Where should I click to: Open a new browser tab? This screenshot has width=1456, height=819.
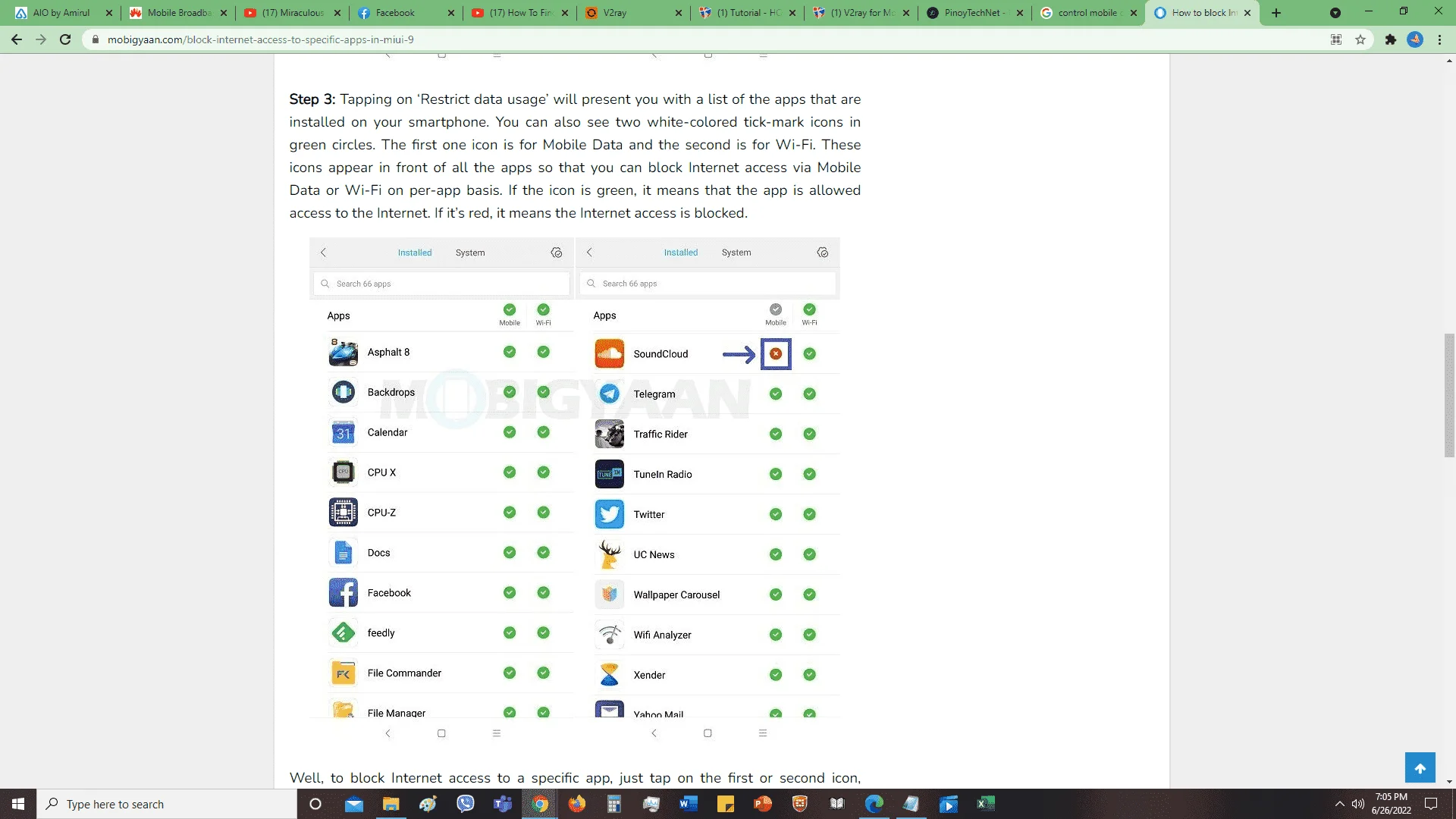pyautogui.click(x=1276, y=13)
